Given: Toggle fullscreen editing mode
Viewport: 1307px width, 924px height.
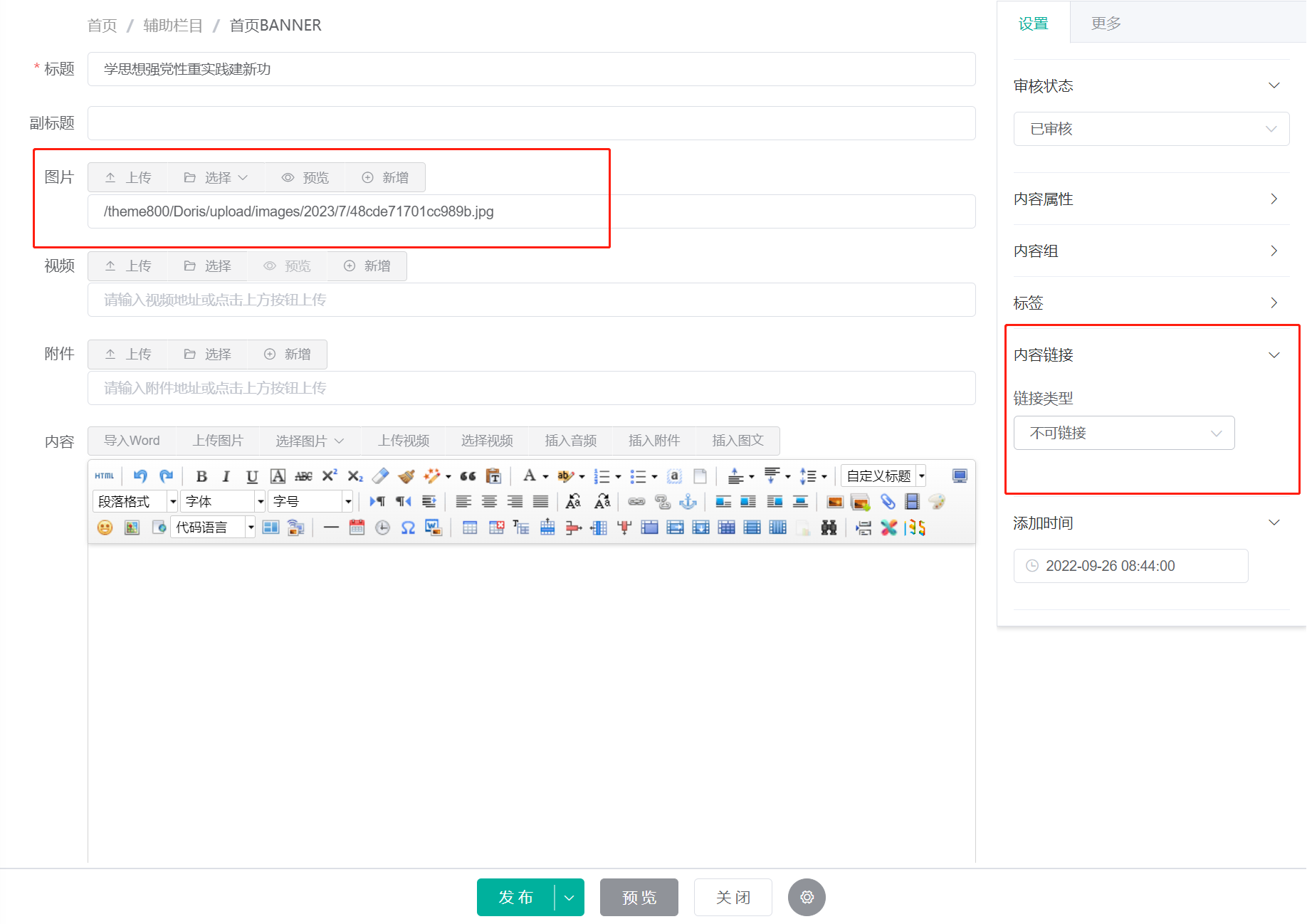Looking at the screenshot, I should click(x=959, y=476).
